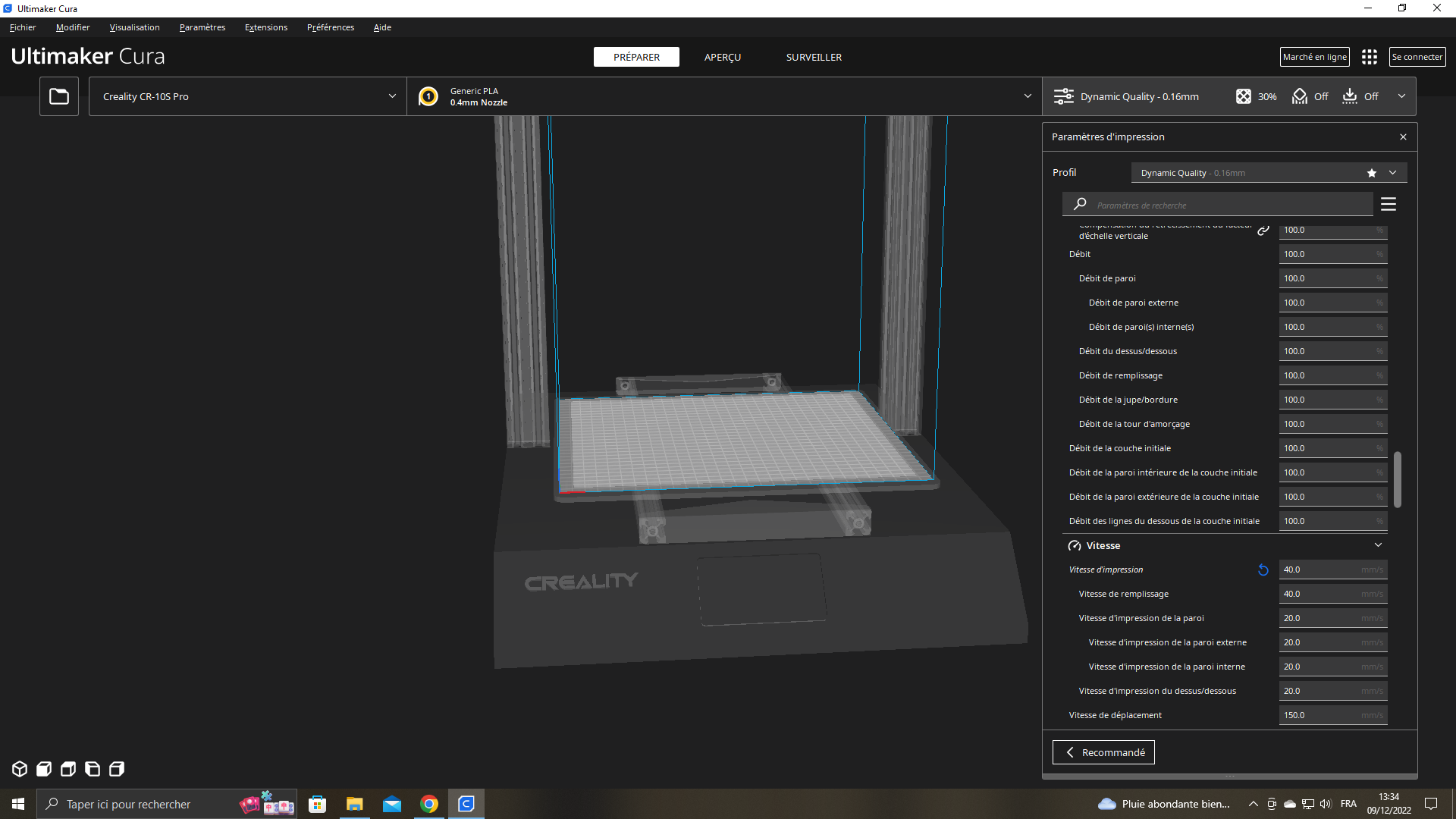Click the Windows taskbar search box

point(167,804)
